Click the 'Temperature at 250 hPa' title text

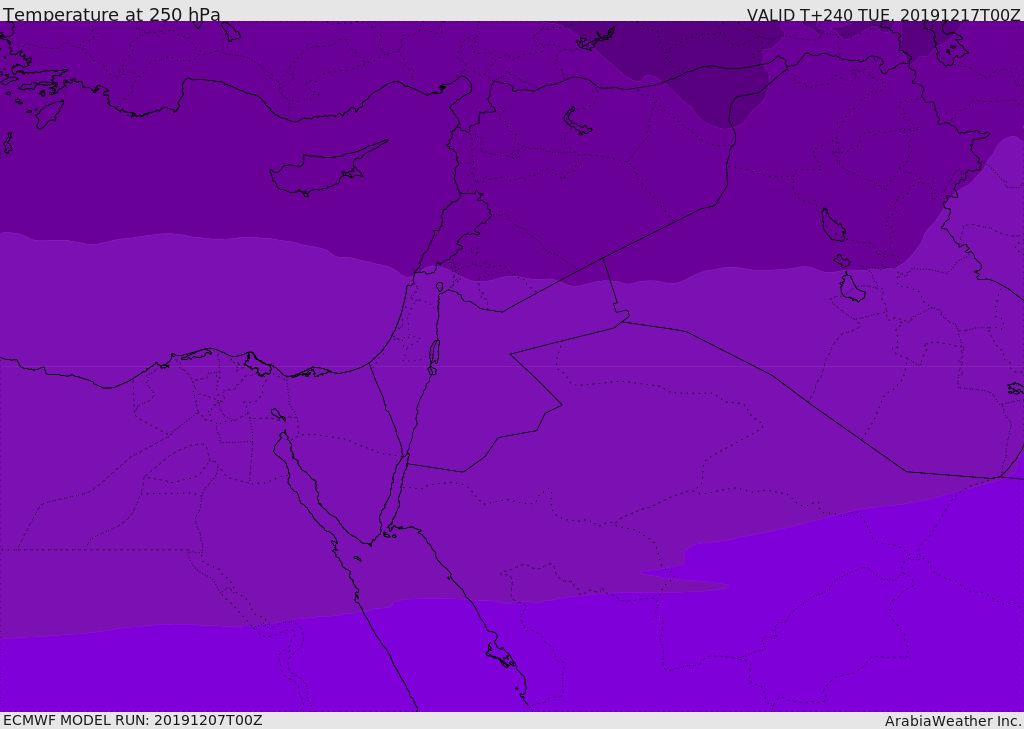click(x=112, y=14)
